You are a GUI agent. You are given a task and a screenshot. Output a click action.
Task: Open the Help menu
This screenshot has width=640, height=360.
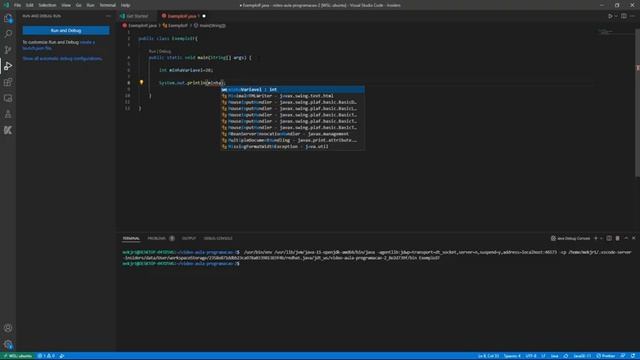pos(126,5)
